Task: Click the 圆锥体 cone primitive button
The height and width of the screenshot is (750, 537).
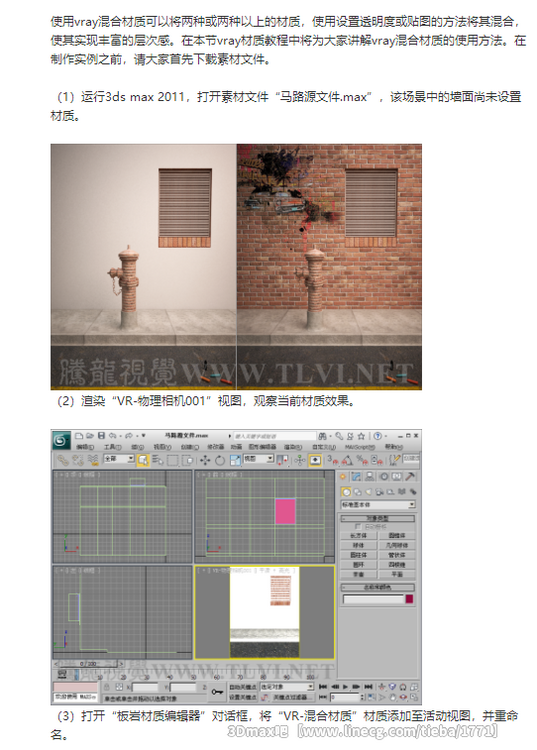Action: 397,536
